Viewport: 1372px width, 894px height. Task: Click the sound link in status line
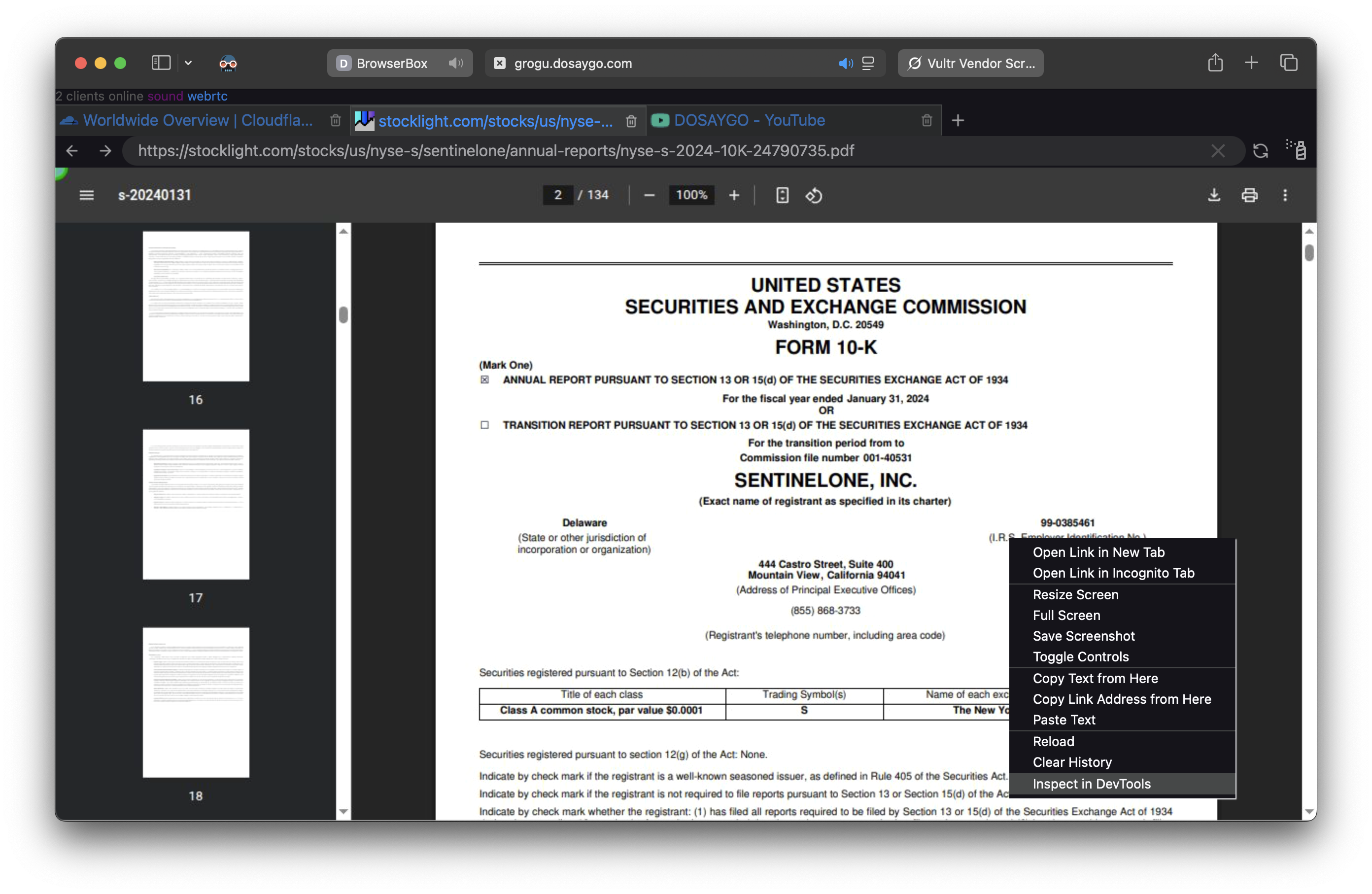click(x=165, y=96)
